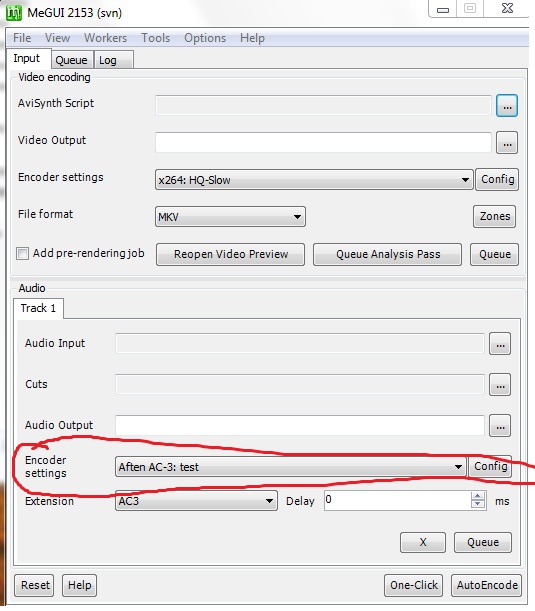
Task: Open the MKV file format dropdown
Action: click(x=297, y=217)
